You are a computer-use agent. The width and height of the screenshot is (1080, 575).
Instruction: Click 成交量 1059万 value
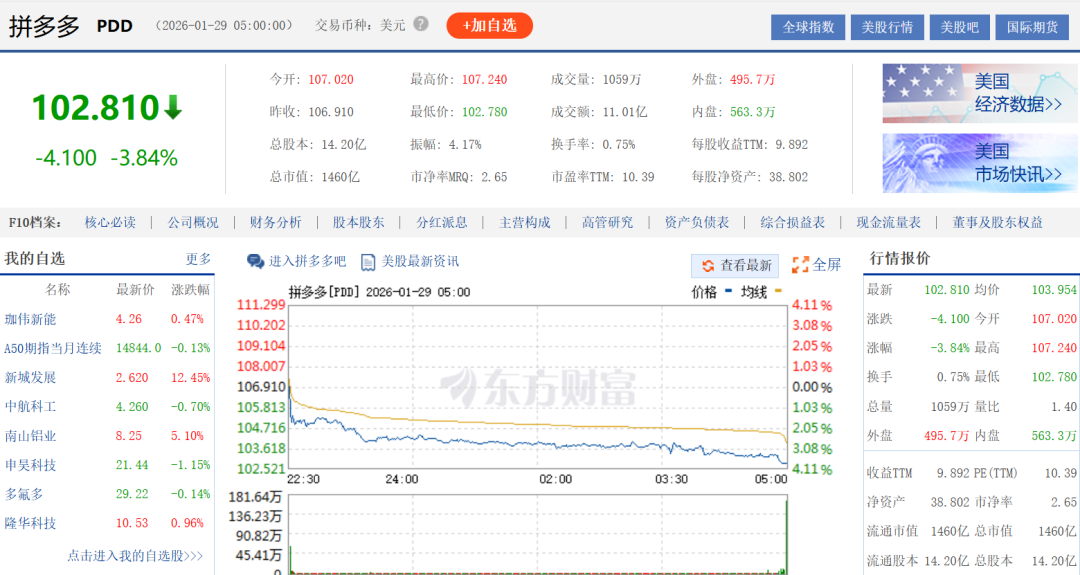pos(622,79)
